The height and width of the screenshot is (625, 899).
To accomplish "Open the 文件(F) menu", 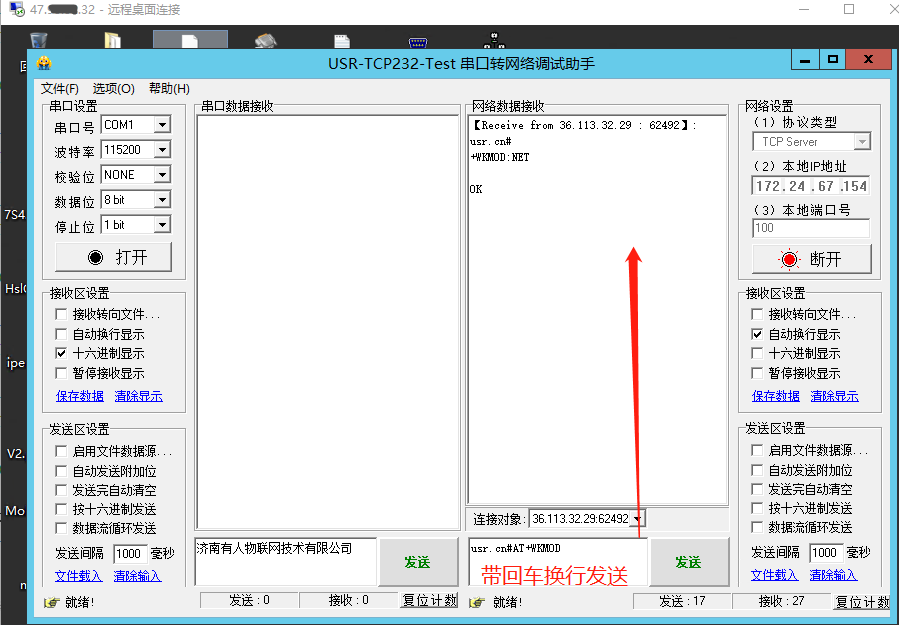I will pyautogui.click(x=60, y=88).
